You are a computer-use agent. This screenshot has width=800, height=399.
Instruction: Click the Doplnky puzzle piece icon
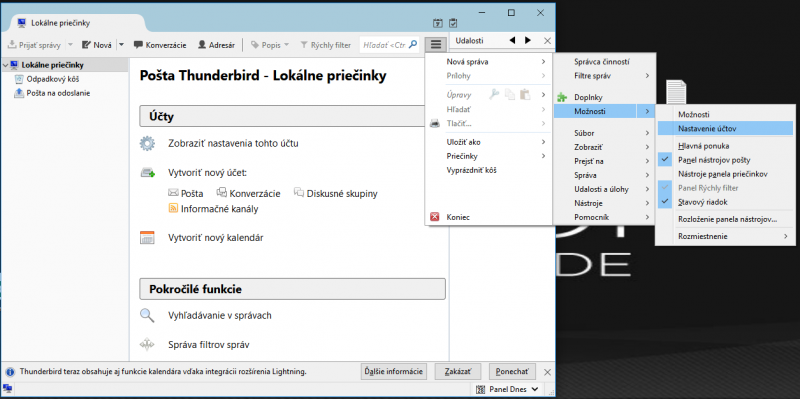pos(562,97)
